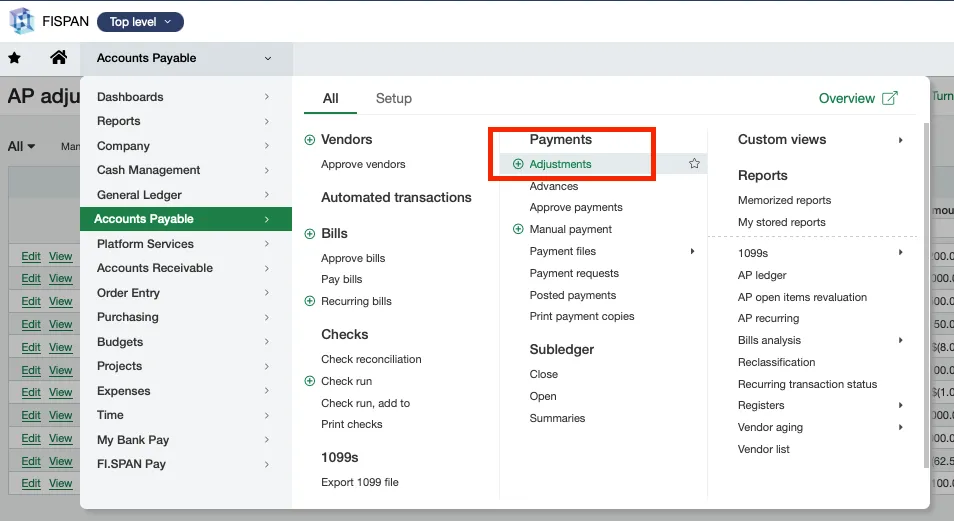The height and width of the screenshot is (521, 954).
Task: Open Subledger Close link
Action: point(543,374)
